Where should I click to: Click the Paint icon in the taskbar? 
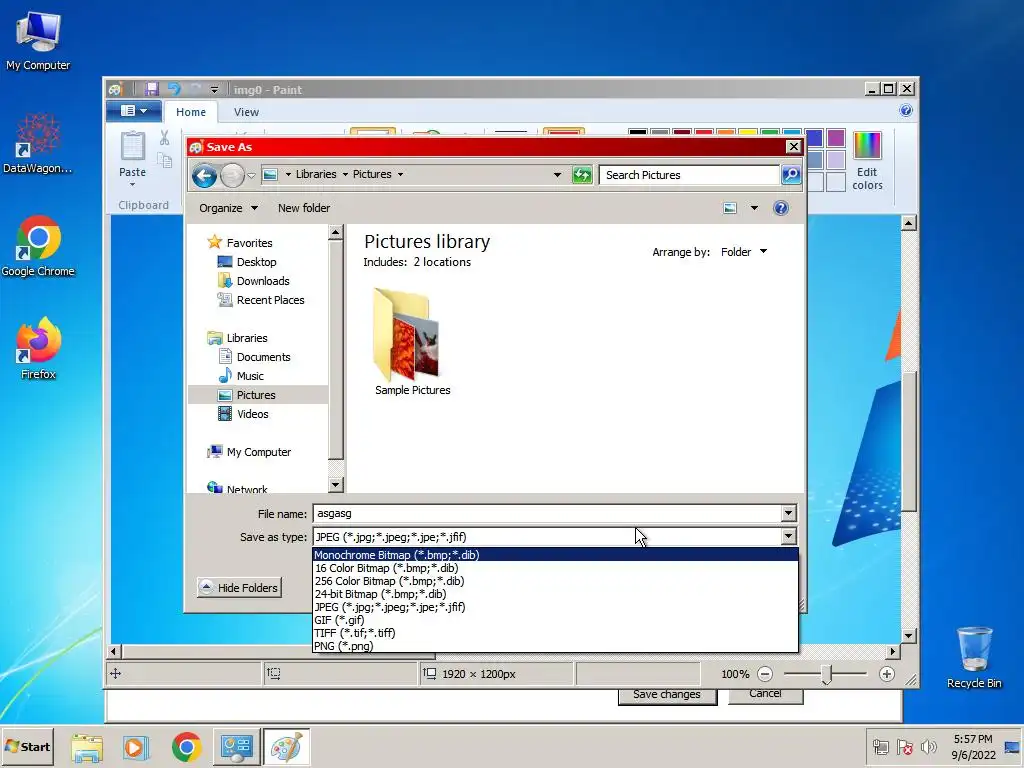pyautogui.click(x=286, y=746)
